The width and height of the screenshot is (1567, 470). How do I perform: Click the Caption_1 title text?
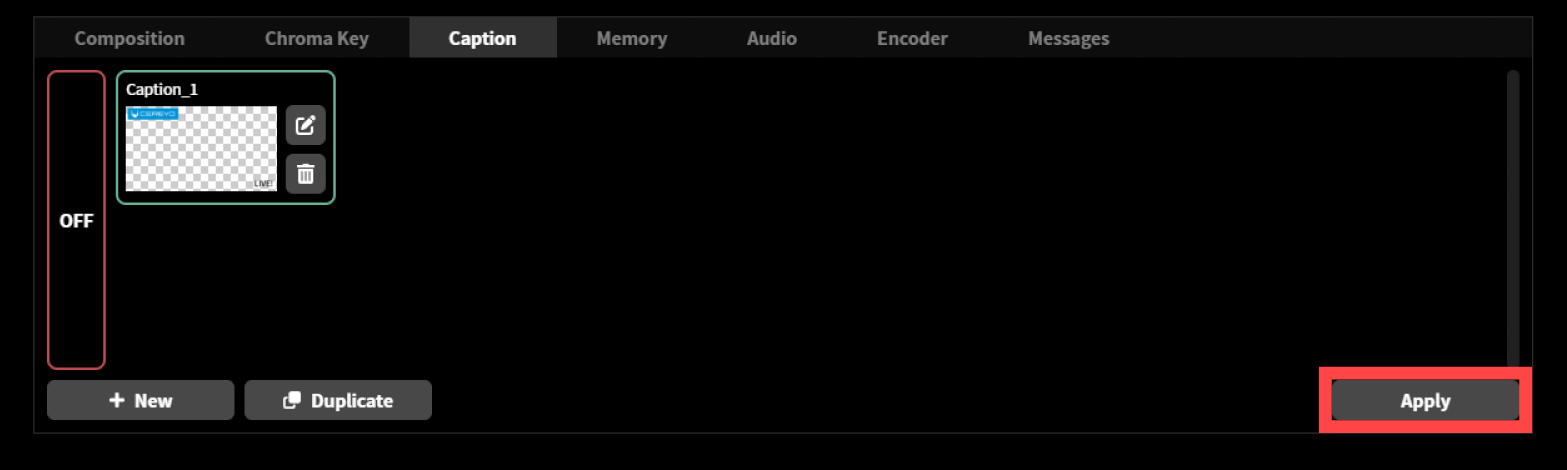pos(162,89)
